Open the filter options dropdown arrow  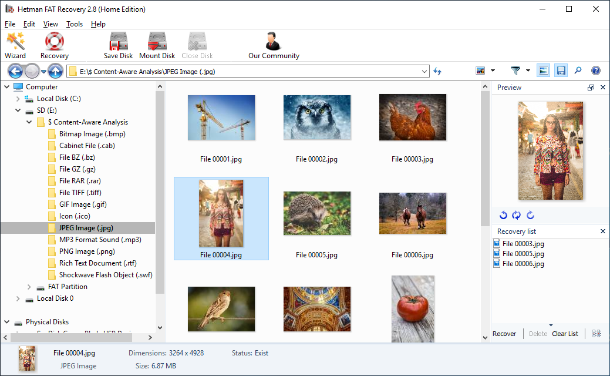coord(528,70)
